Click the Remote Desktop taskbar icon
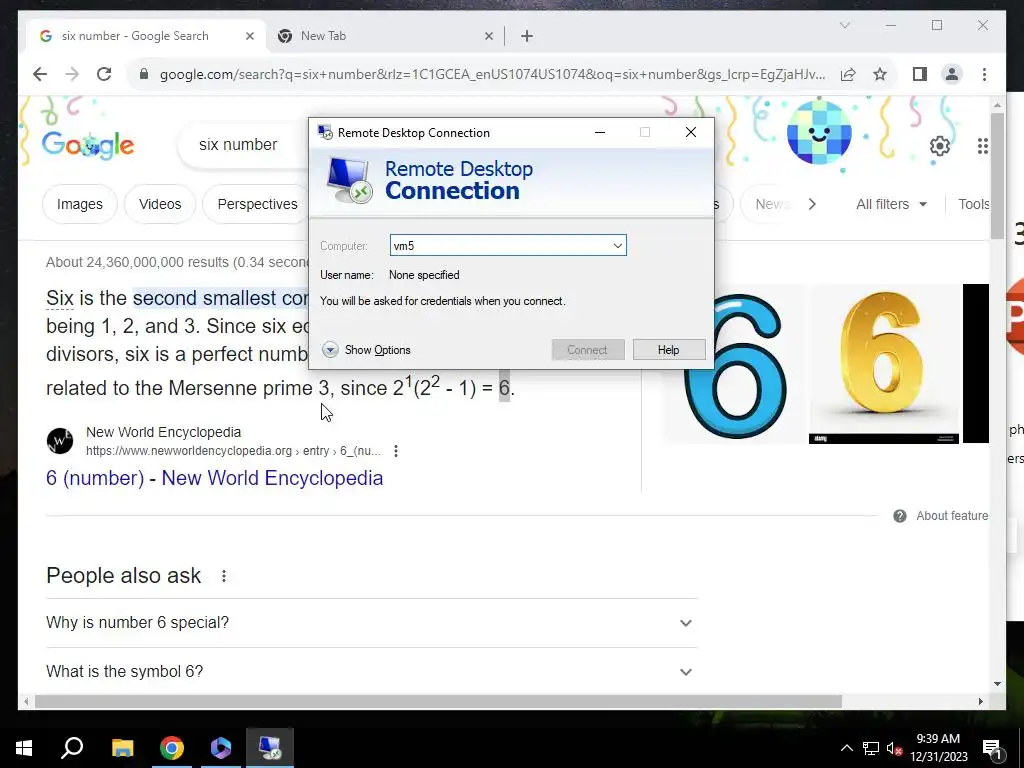 point(270,748)
